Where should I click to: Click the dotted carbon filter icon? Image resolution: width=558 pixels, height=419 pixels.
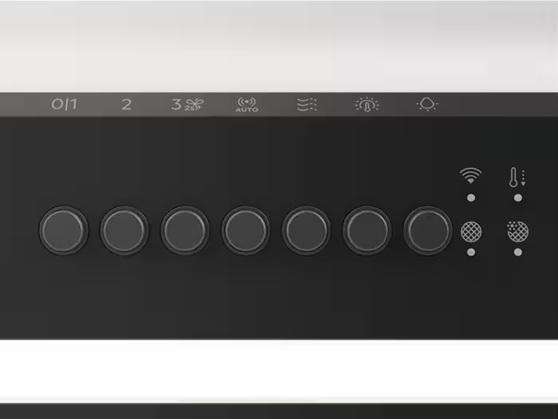[518, 231]
